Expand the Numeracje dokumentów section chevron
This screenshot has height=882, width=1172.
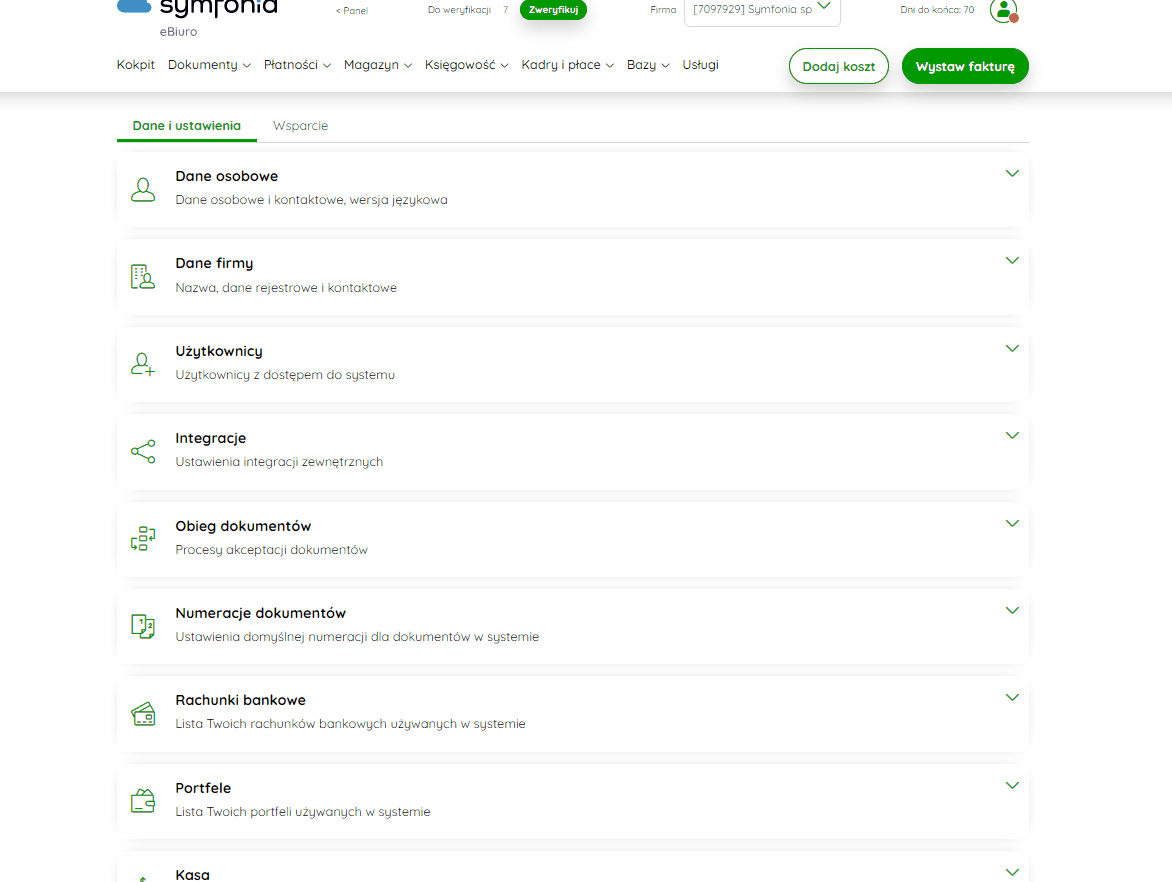coord(1012,611)
